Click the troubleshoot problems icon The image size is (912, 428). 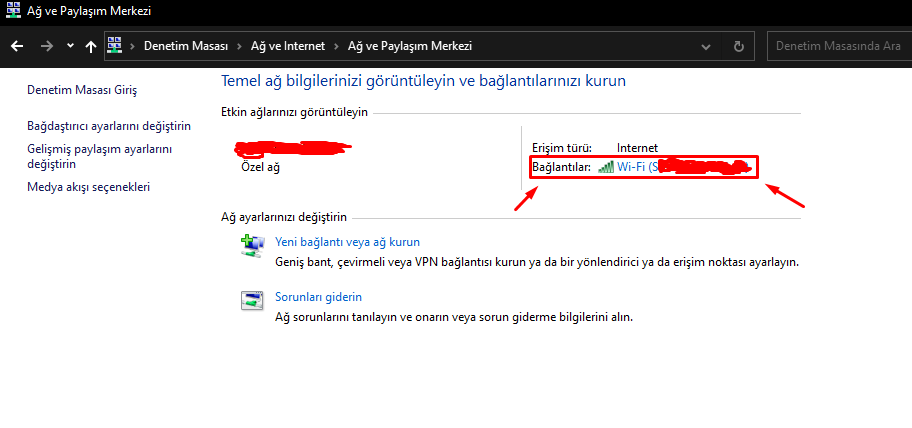tap(252, 300)
